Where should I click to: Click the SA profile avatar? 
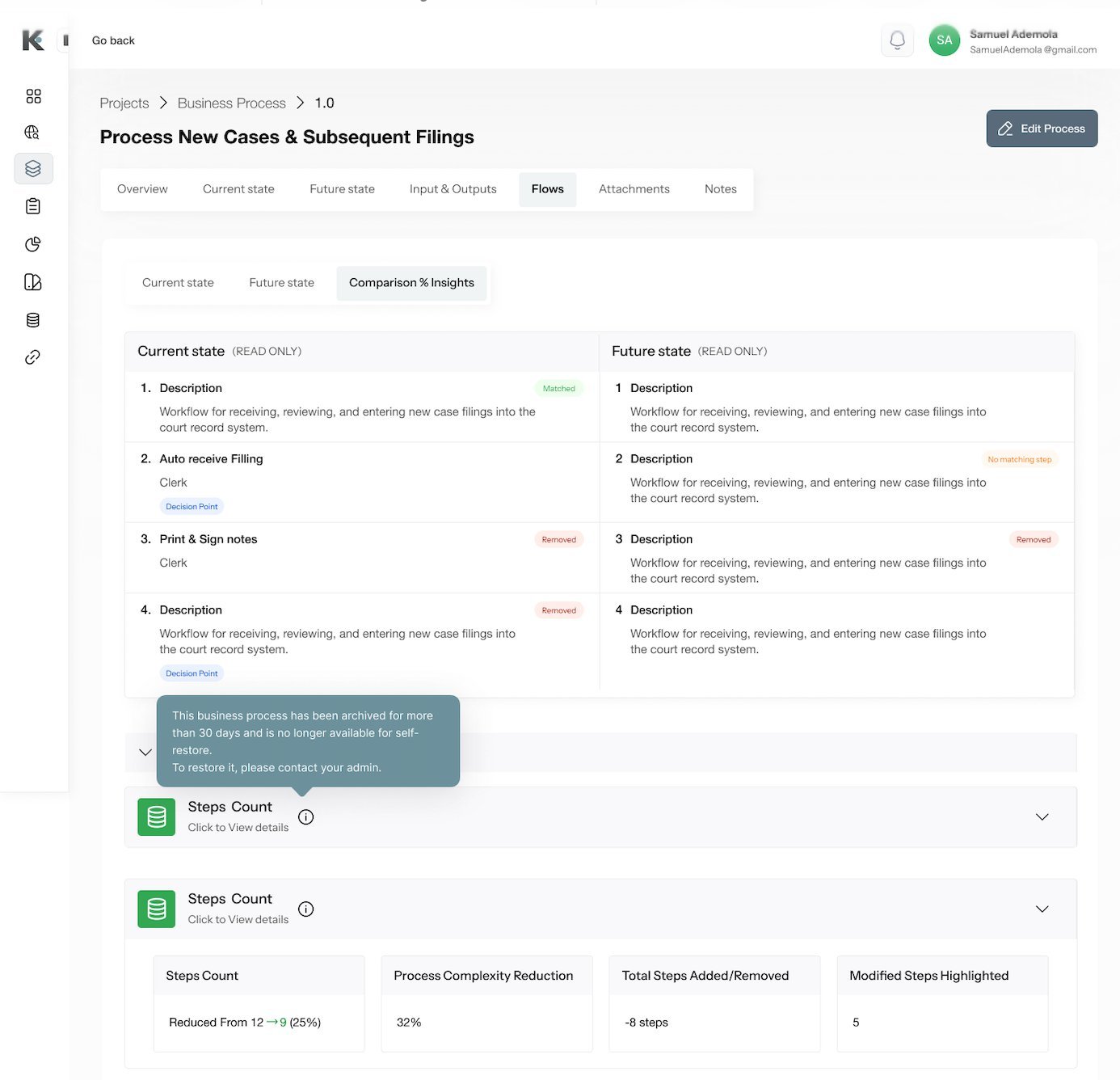pos(944,40)
